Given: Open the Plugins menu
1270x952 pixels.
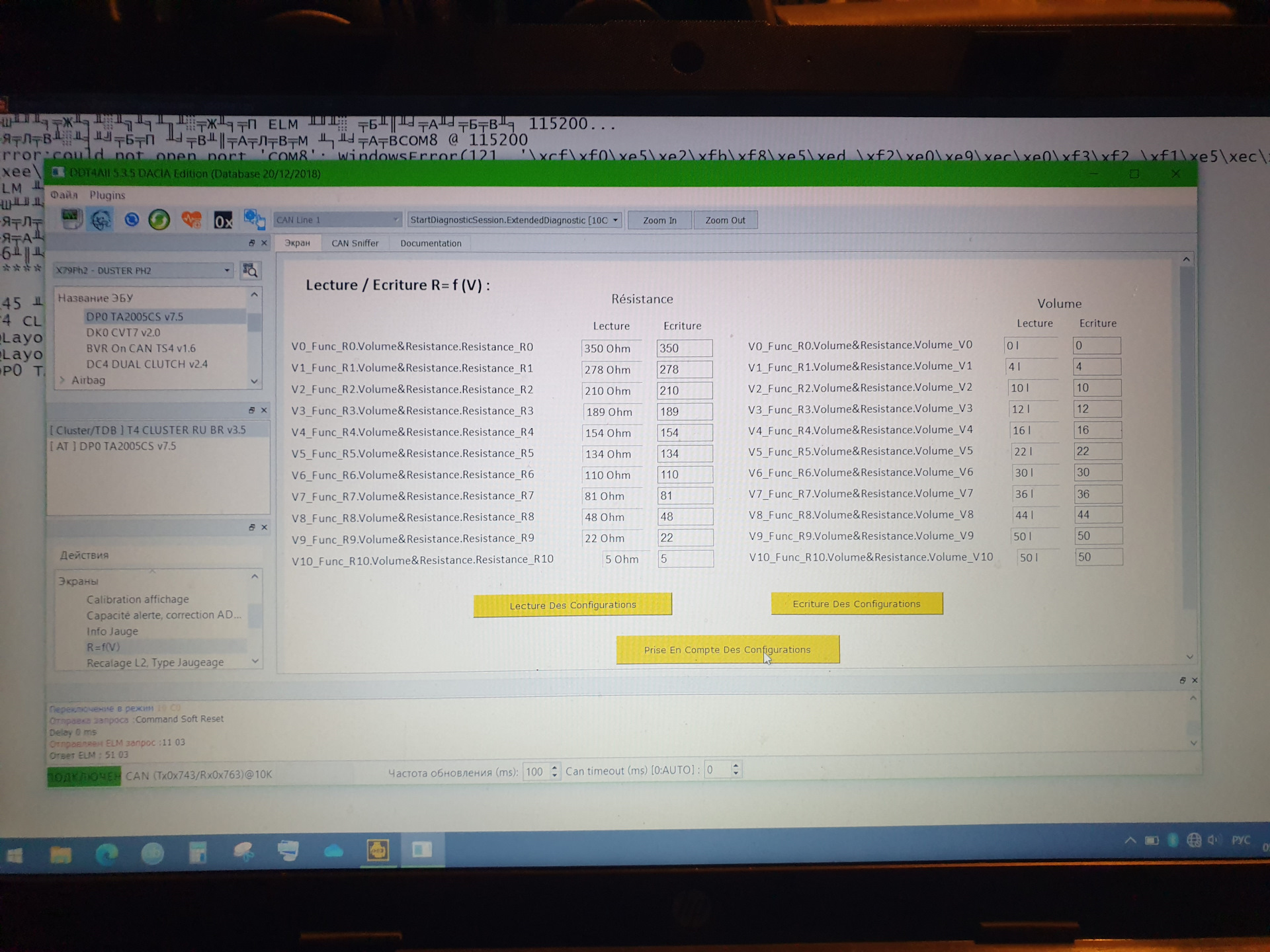Looking at the screenshot, I should coord(107,195).
